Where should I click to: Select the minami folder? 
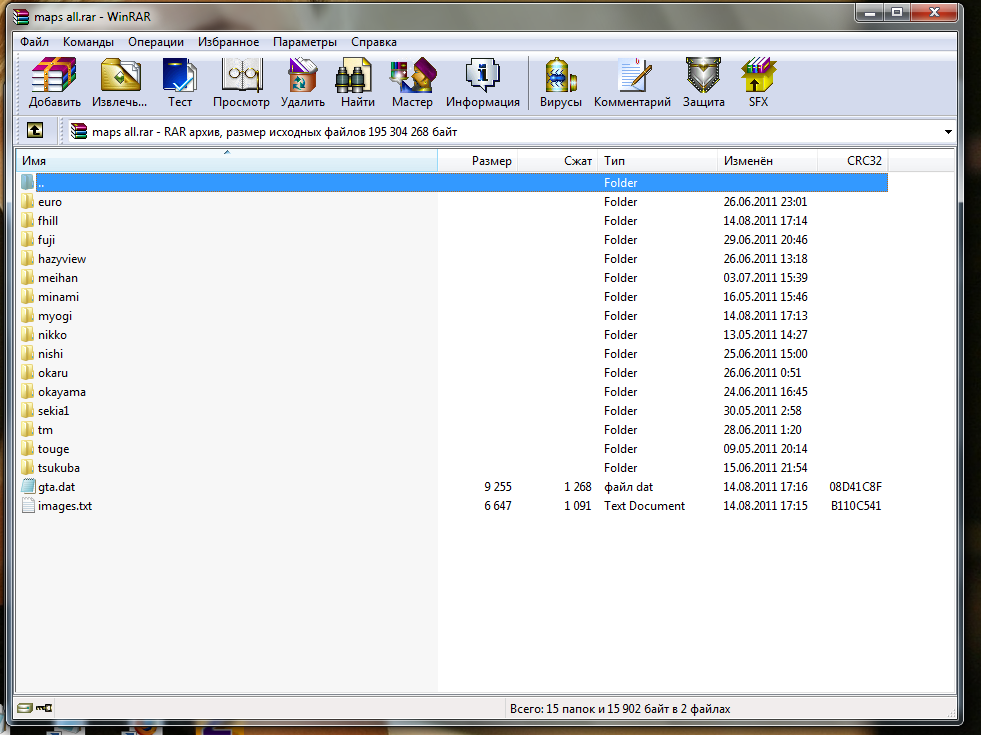click(58, 297)
